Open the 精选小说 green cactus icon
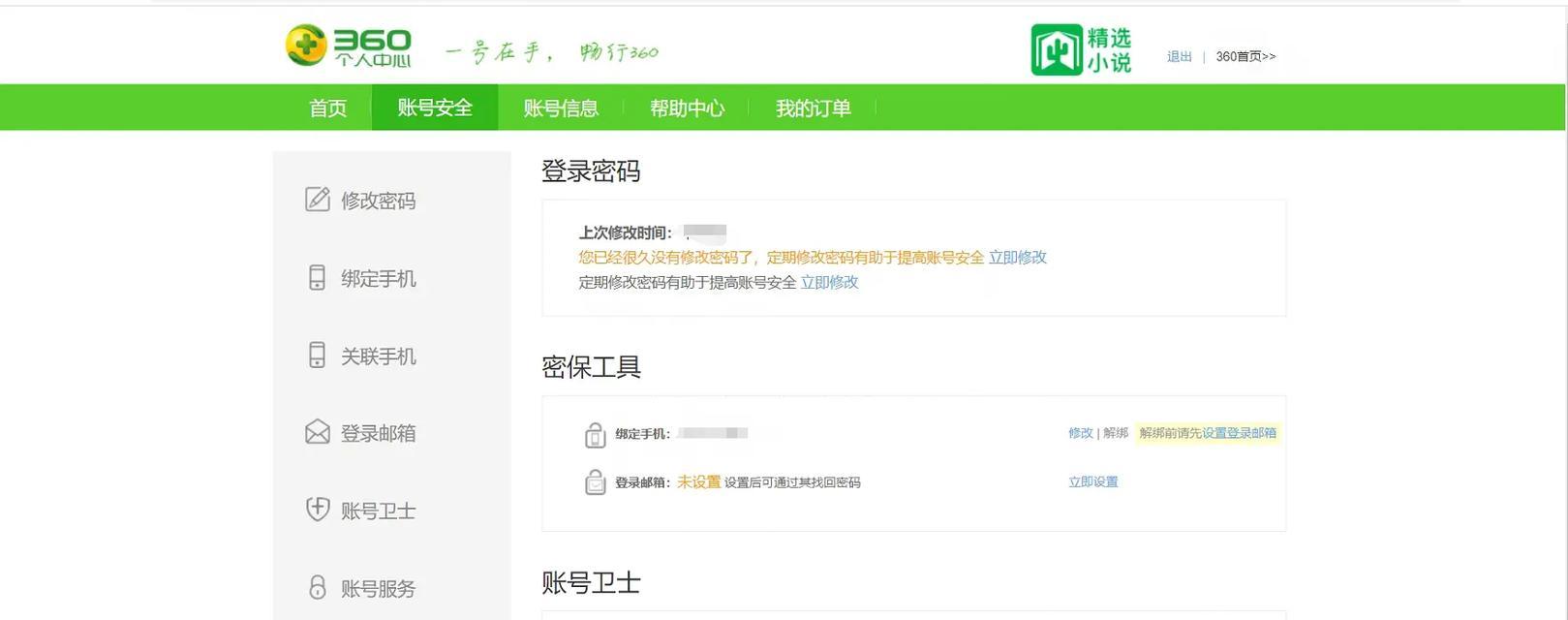The image size is (1568, 620). pos(1057,49)
